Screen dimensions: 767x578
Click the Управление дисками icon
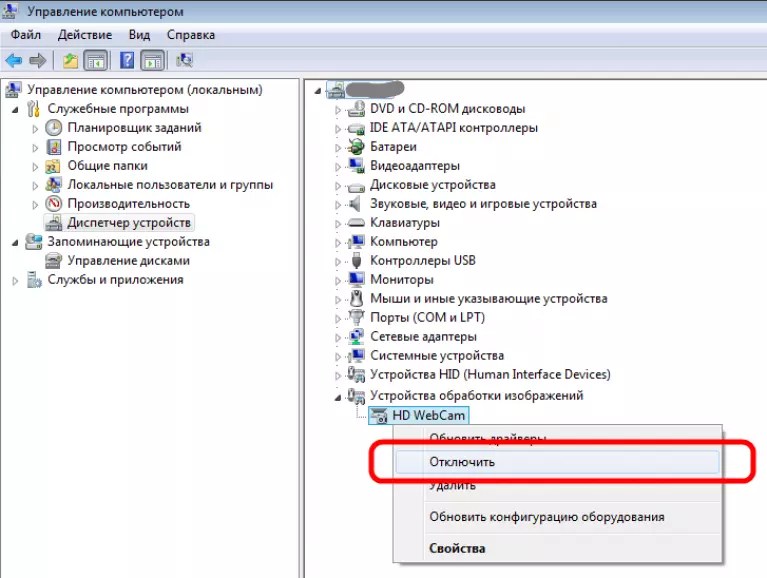click(53, 260)
